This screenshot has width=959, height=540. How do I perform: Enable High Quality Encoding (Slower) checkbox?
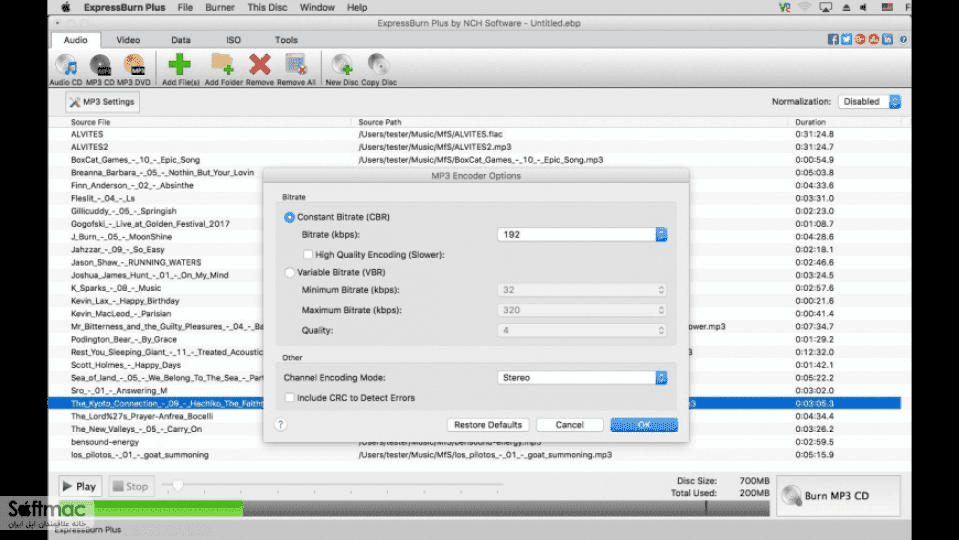(308, 254)
